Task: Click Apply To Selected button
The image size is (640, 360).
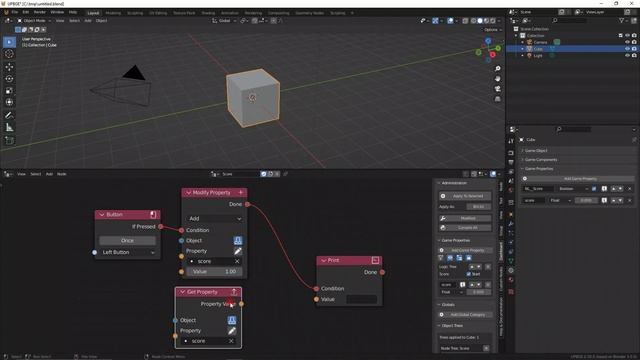Action: point(465,196)
